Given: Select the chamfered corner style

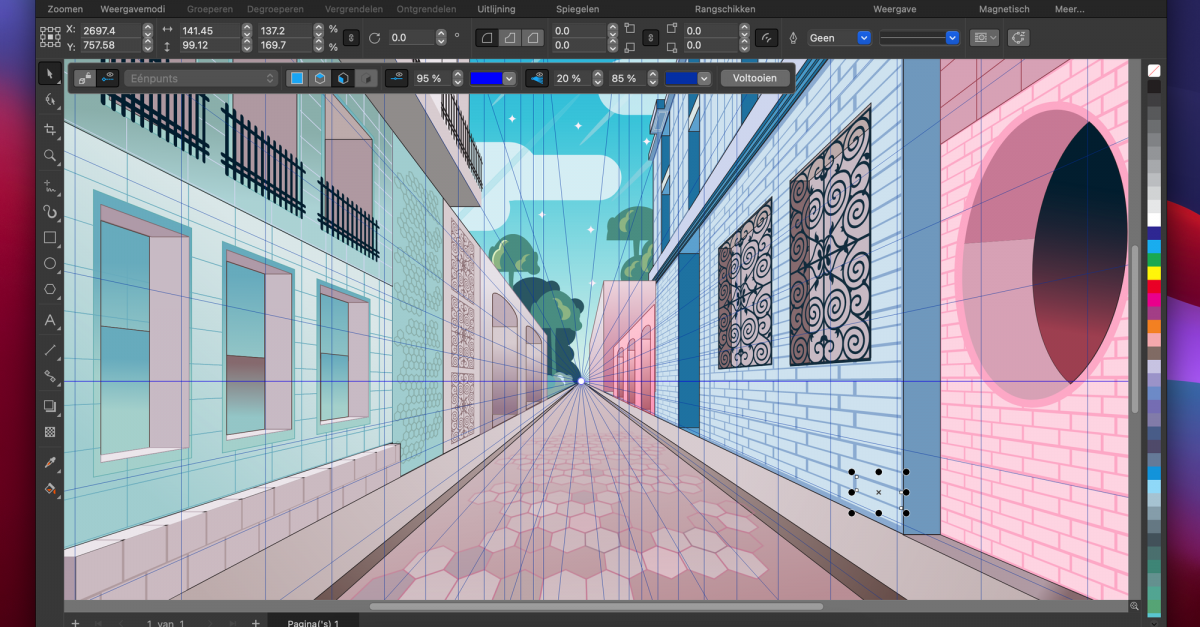Looking at the screenshot, I should 534,37.
